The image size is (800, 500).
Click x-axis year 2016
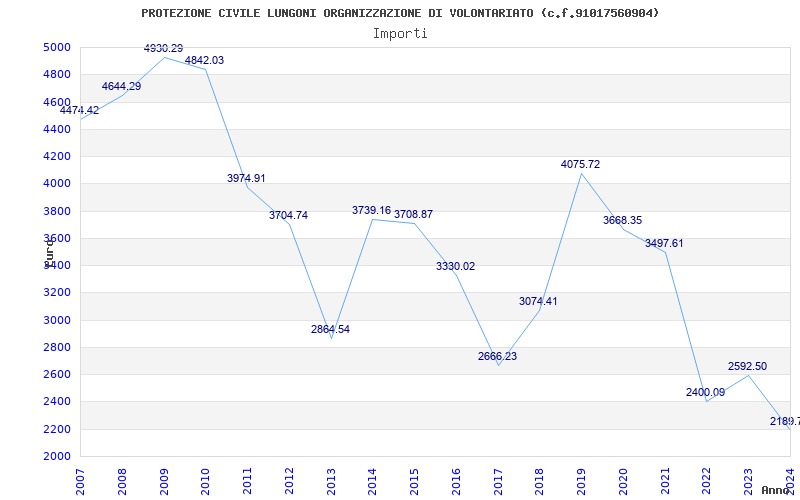pos(456,482)
